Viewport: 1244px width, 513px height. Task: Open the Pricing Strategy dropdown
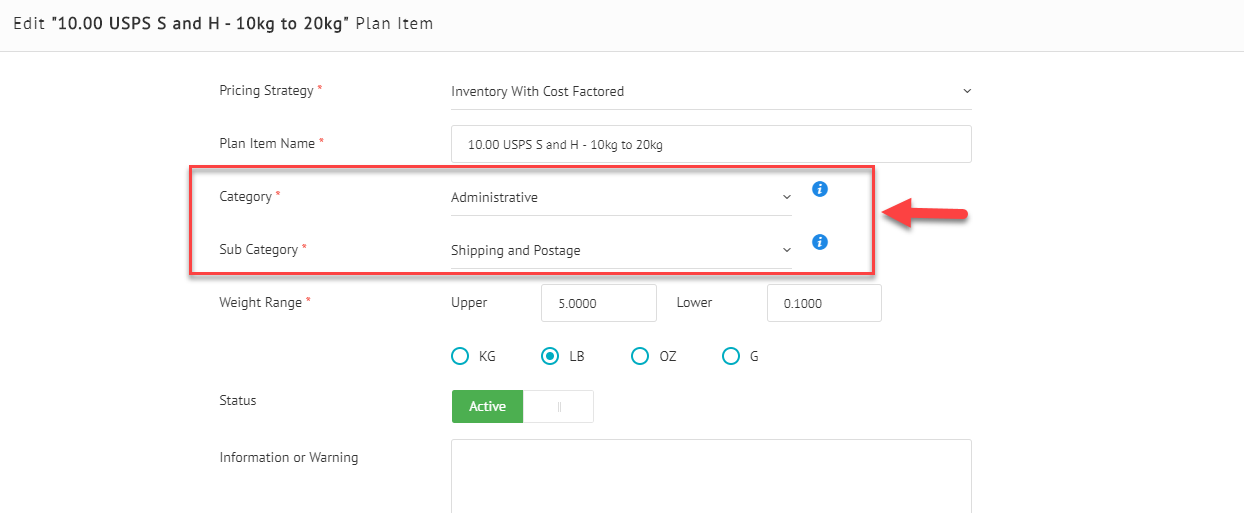(710, 91)
